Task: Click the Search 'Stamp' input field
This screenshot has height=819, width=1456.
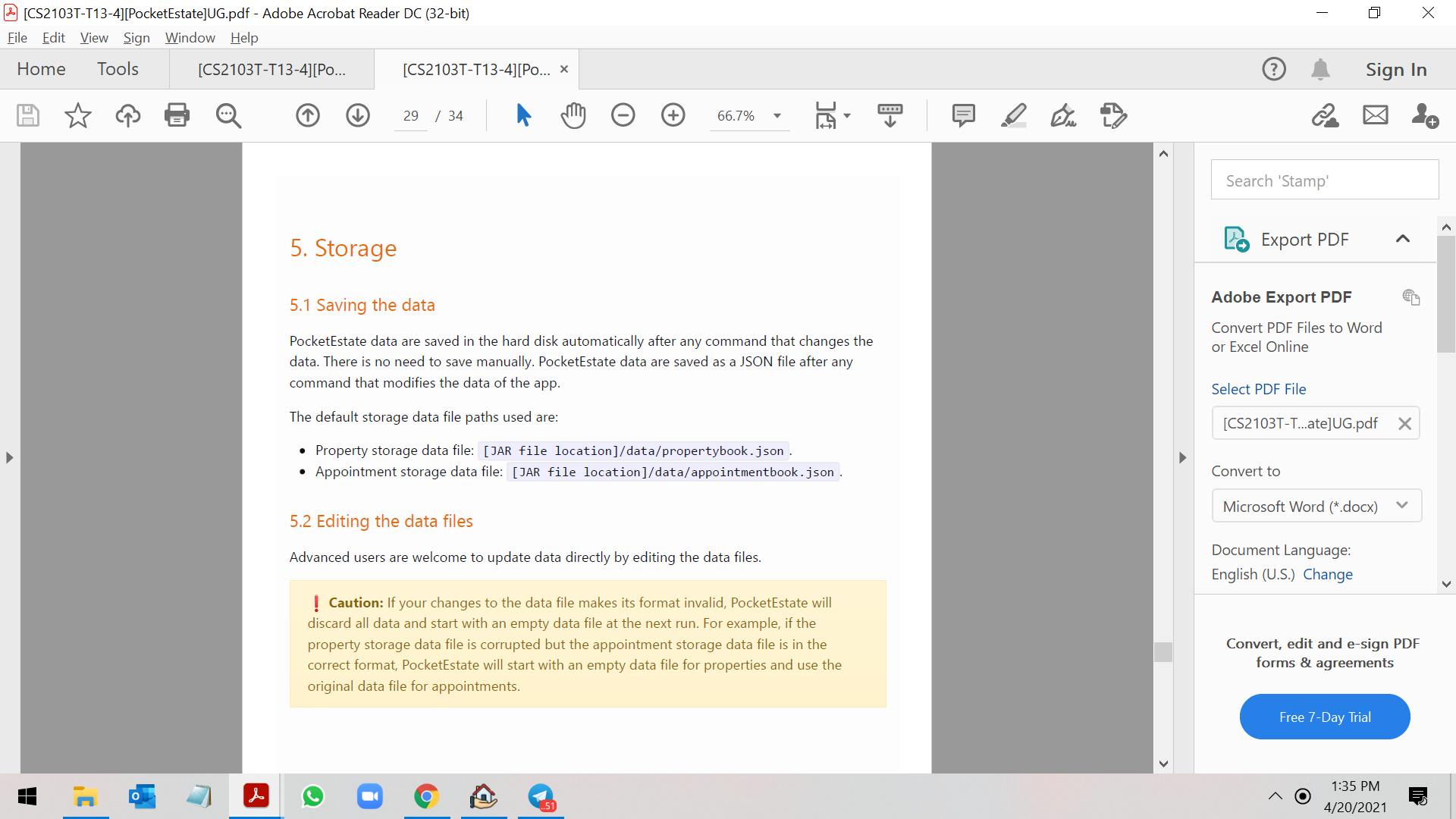Action: [x=1324, y=180]
